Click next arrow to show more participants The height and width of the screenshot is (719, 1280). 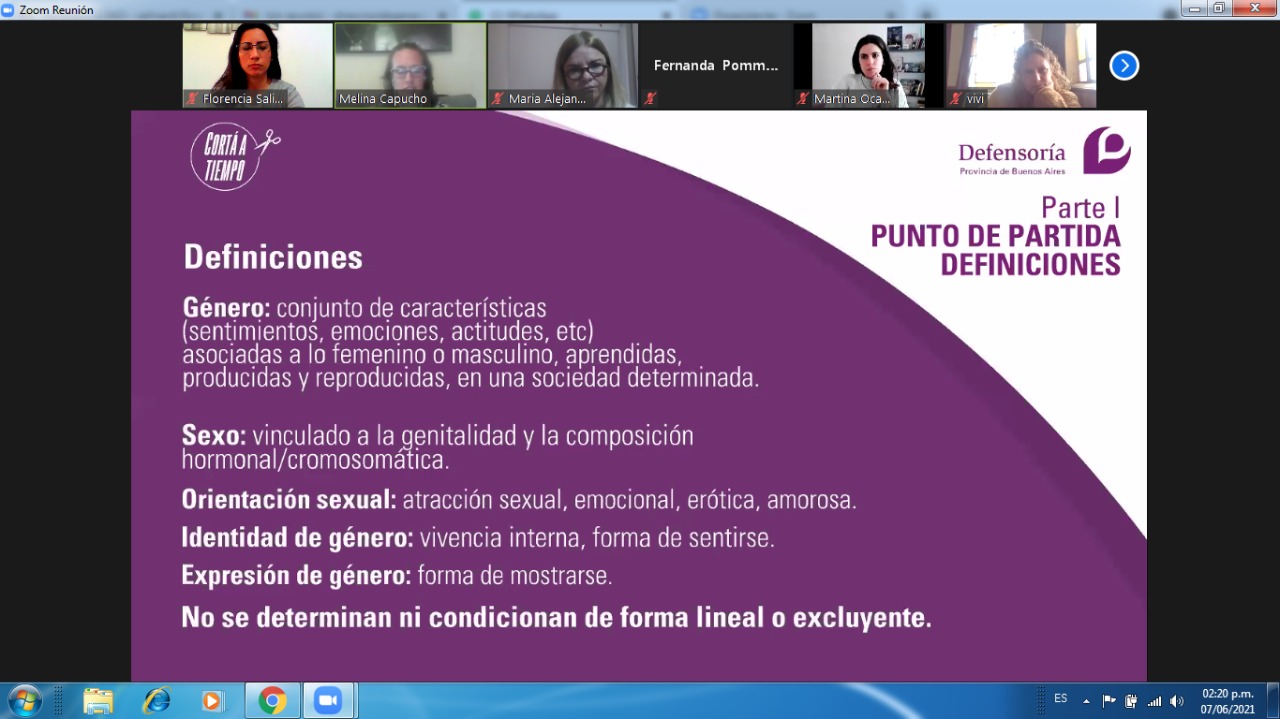coord(1124,66)
